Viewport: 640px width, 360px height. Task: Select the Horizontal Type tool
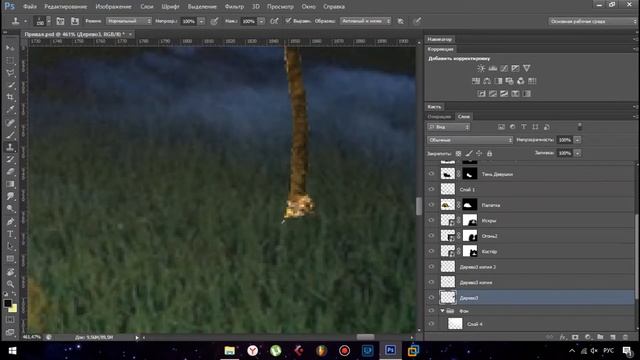[x=10, y=234]
